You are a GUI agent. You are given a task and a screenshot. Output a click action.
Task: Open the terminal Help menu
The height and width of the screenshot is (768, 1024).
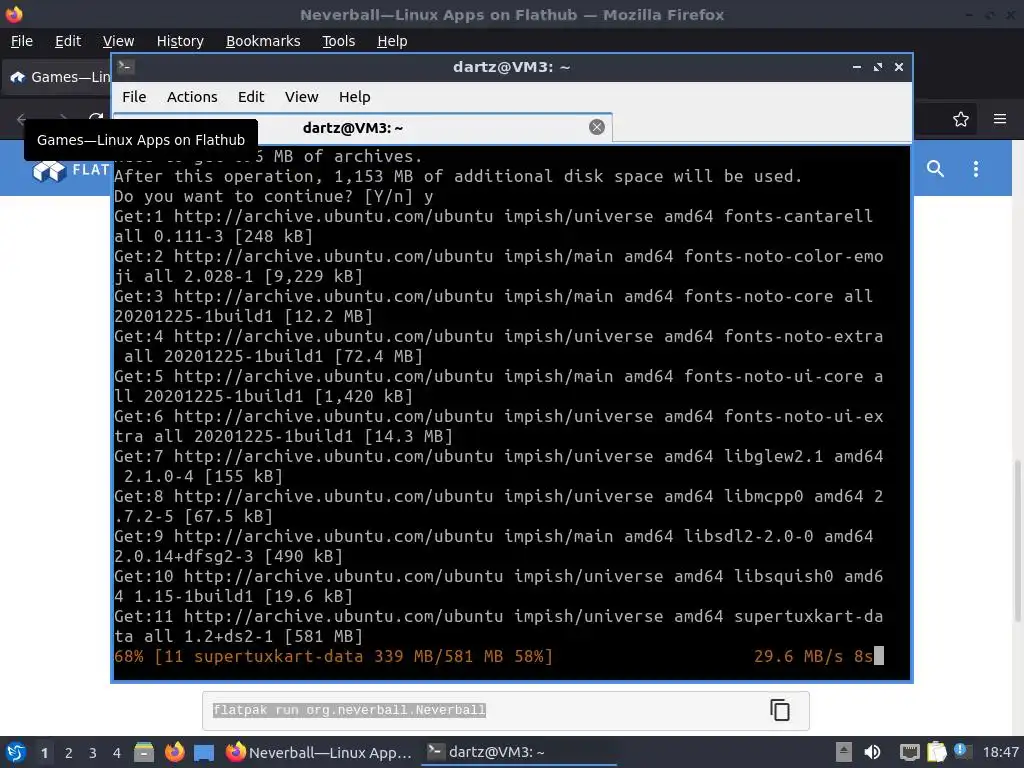pos(355,97)
